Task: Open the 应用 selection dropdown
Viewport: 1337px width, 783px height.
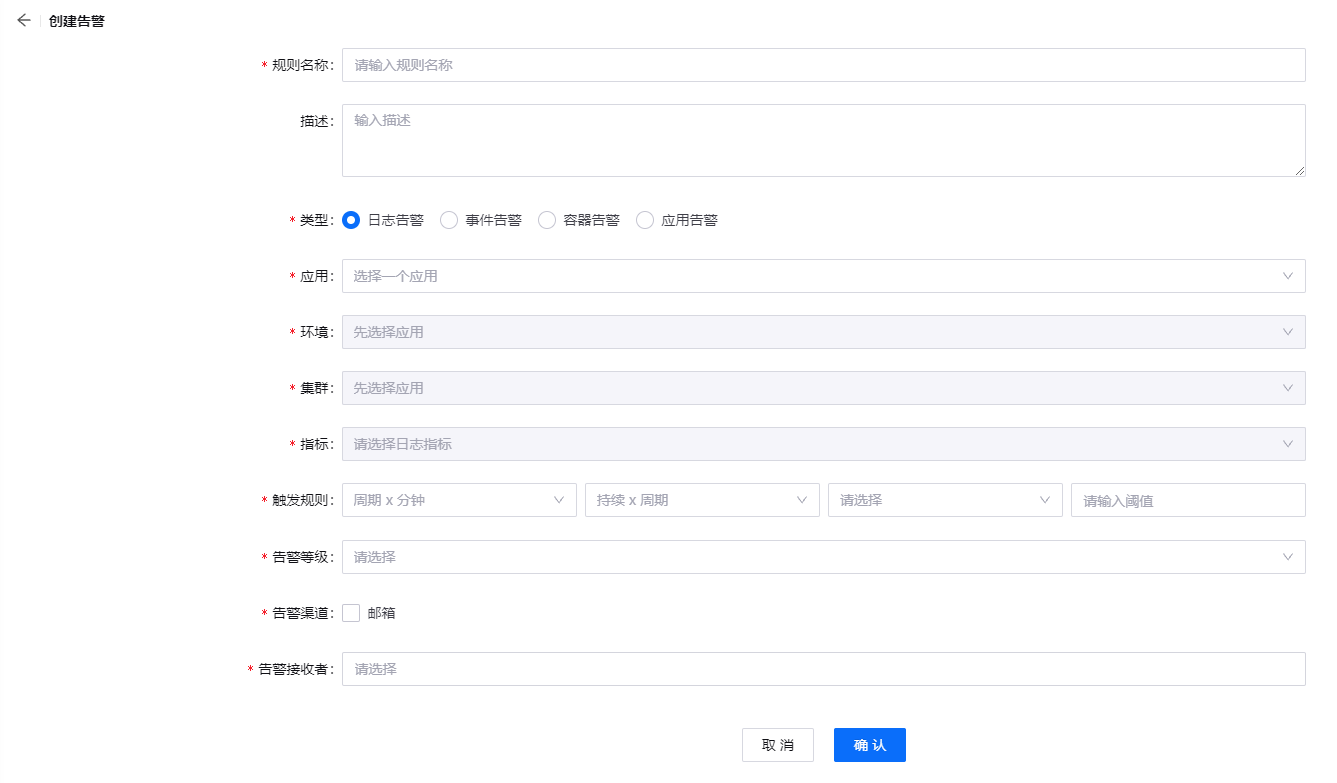Action: (823, 276)
